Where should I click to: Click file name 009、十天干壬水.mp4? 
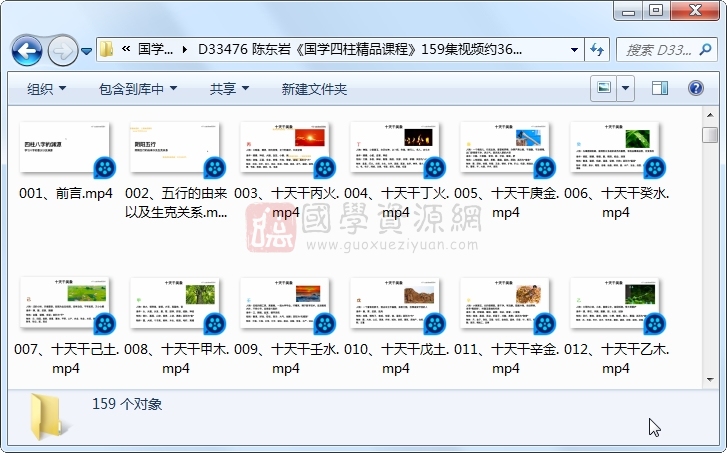pos(286,359)
